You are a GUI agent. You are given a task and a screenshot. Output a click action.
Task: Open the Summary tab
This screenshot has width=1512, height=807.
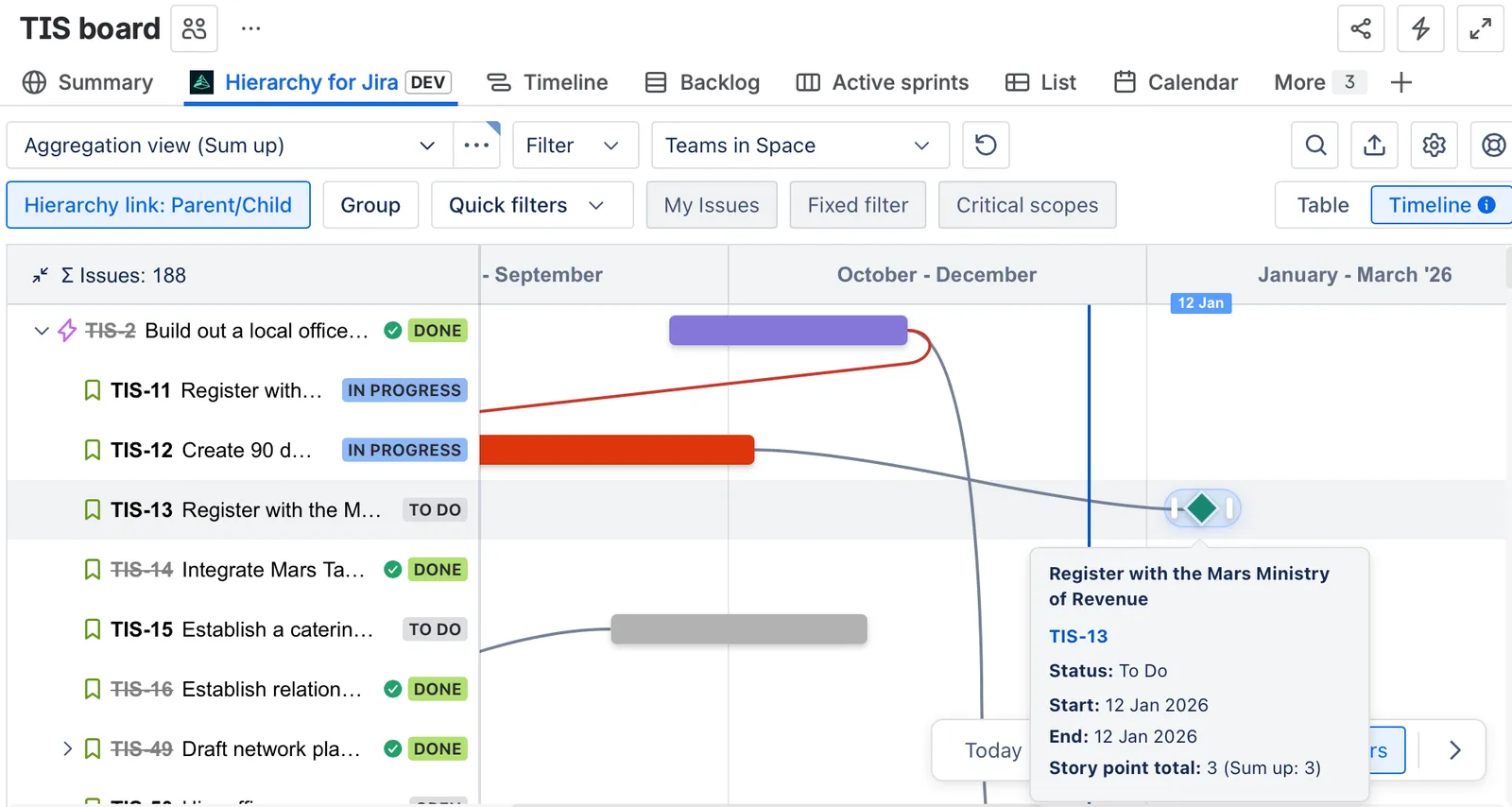(x=88, y=82)
